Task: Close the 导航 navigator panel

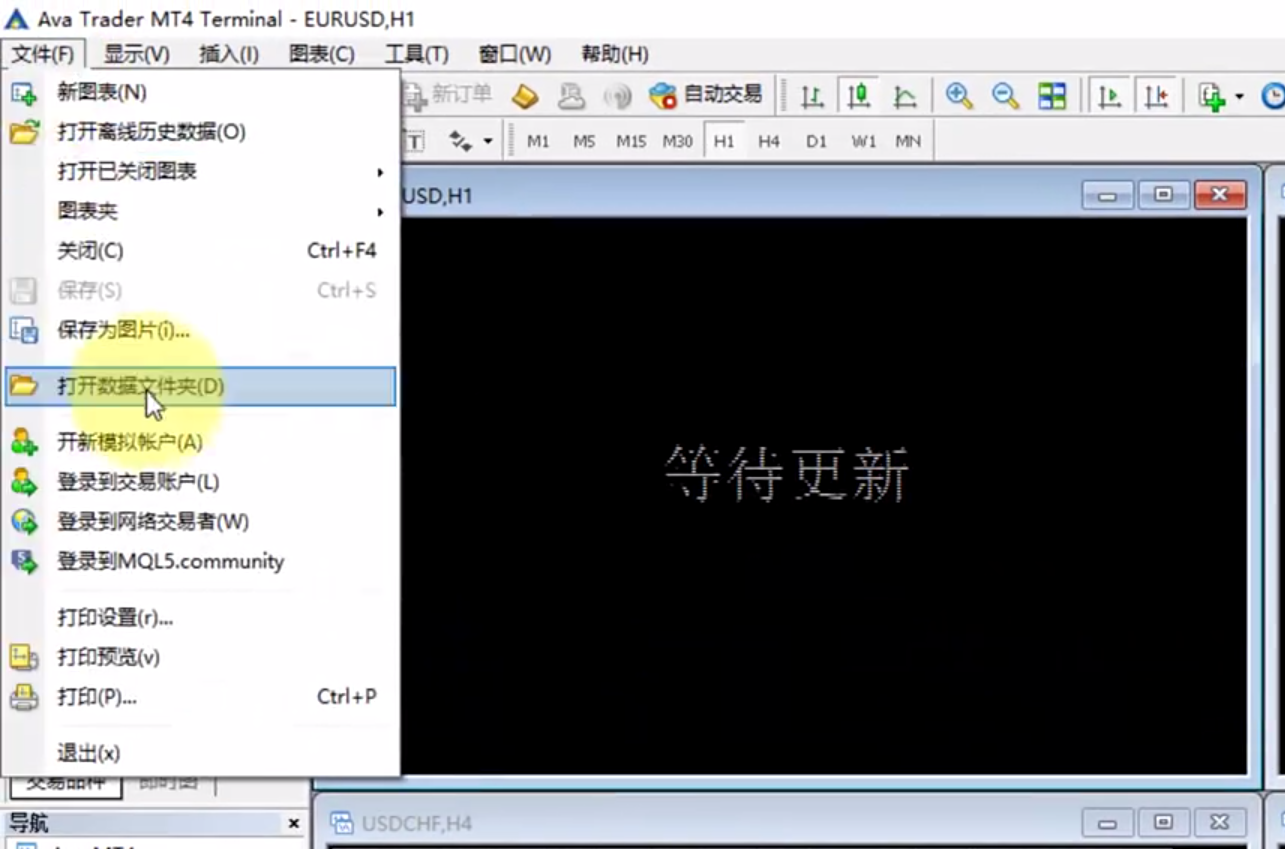Action: coord(294,823)
